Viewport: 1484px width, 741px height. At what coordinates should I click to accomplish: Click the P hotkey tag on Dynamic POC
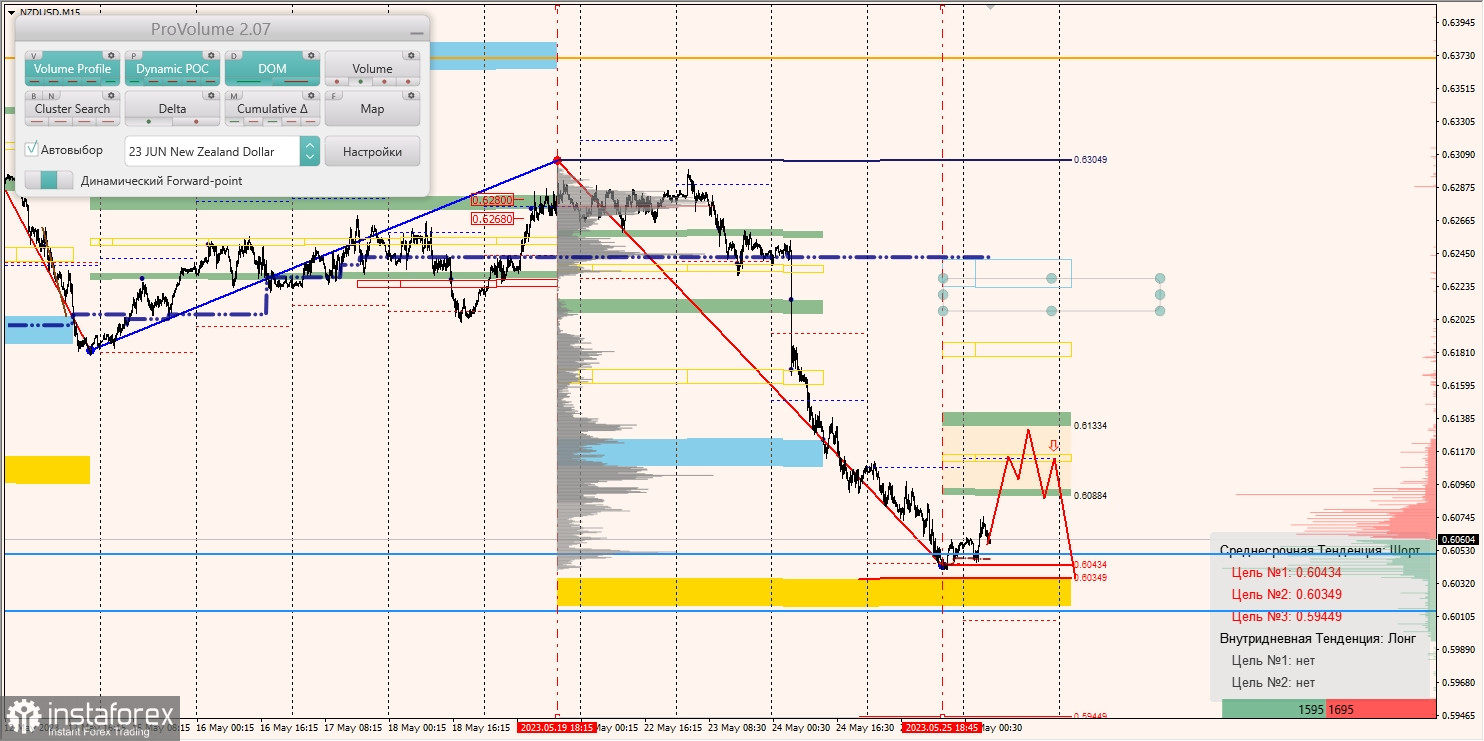[135, 56]
